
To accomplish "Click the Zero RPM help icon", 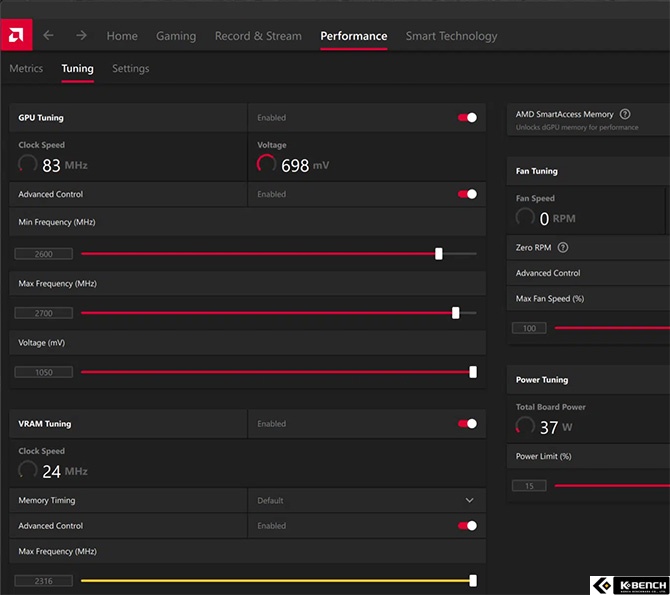I will [x=563, y=248].
